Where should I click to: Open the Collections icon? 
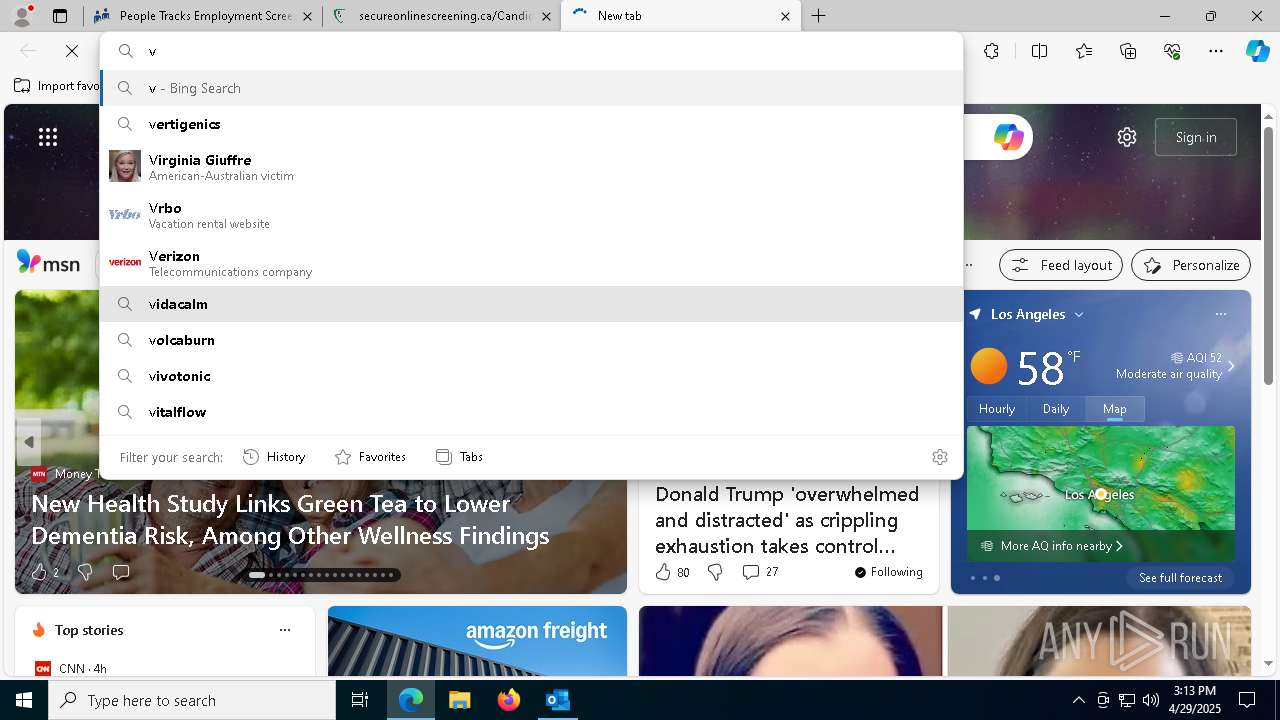coord(1128,51)
